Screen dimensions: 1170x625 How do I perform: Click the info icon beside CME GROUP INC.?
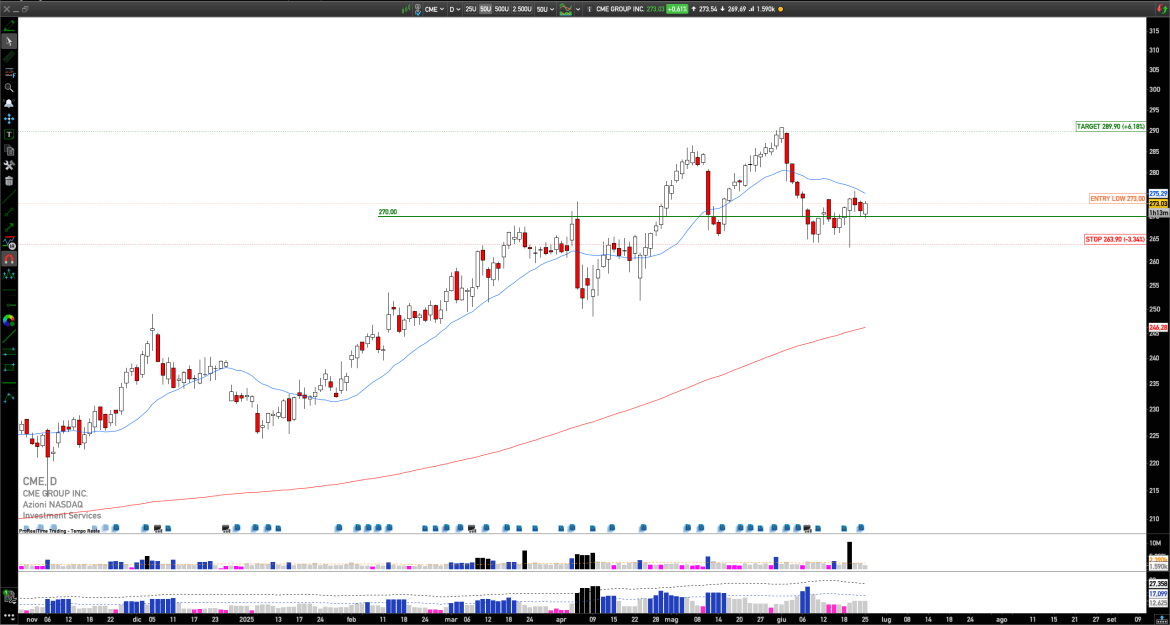pos(589,9)
